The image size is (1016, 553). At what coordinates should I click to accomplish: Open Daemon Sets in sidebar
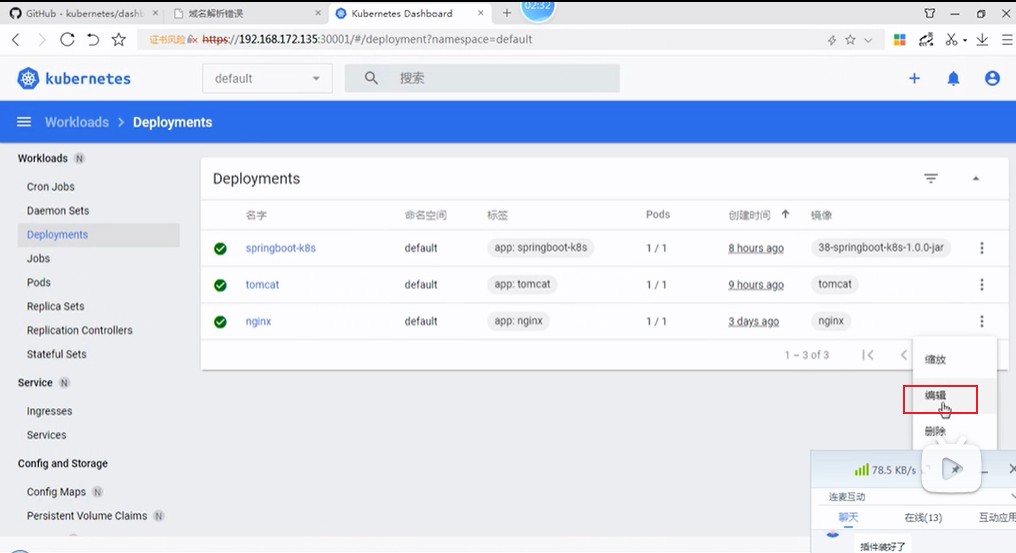[x=58, y=211]
